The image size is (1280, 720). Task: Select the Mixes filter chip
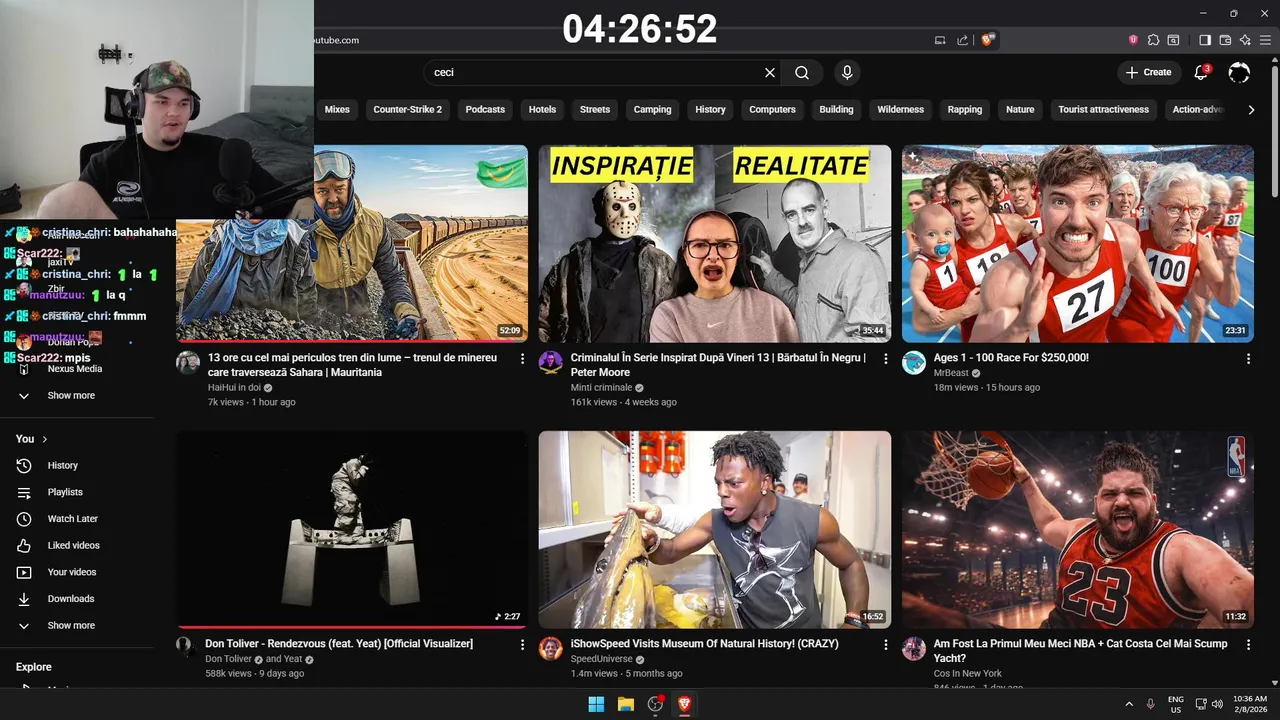coord(337,109)
